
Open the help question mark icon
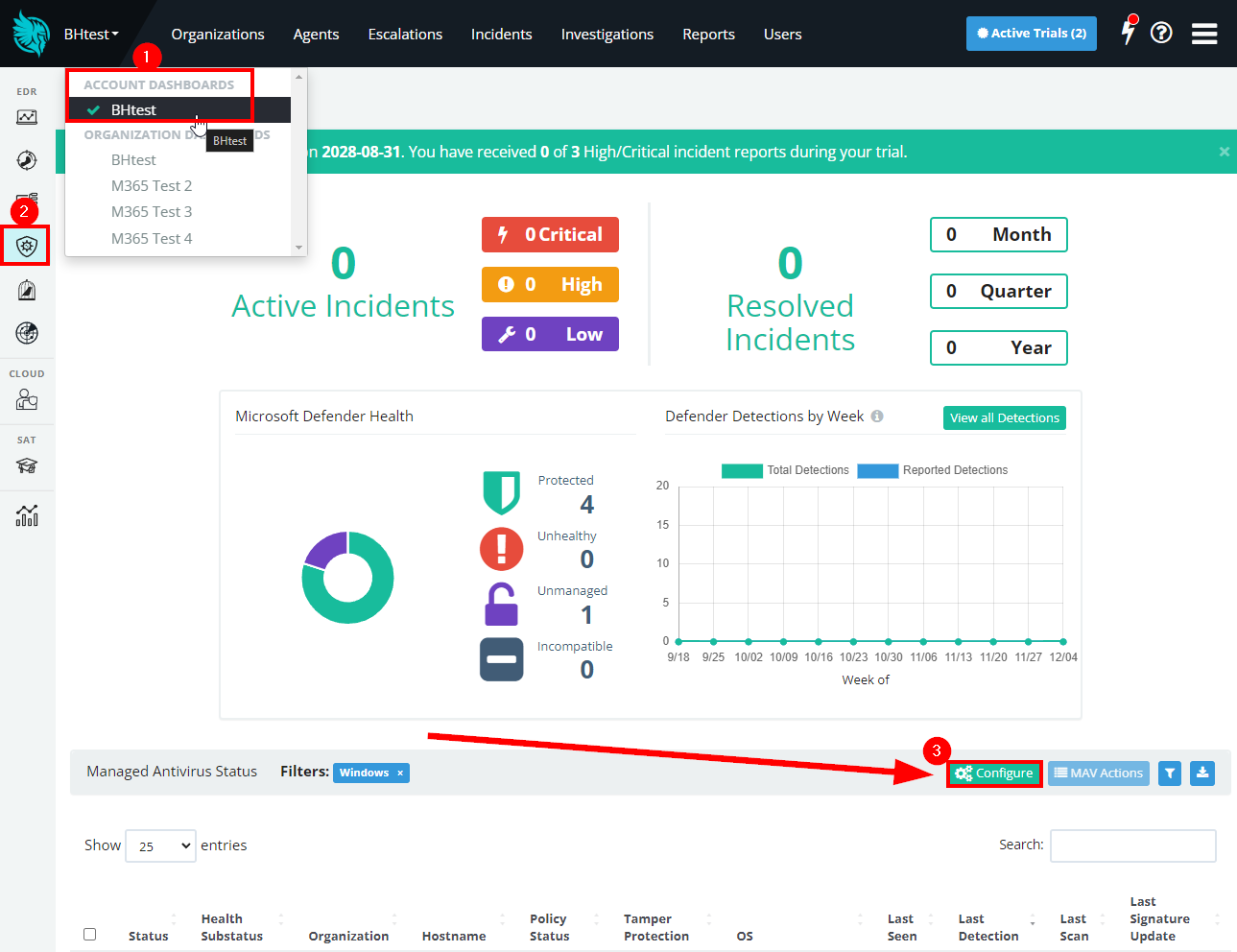(x=1161, y=34)
